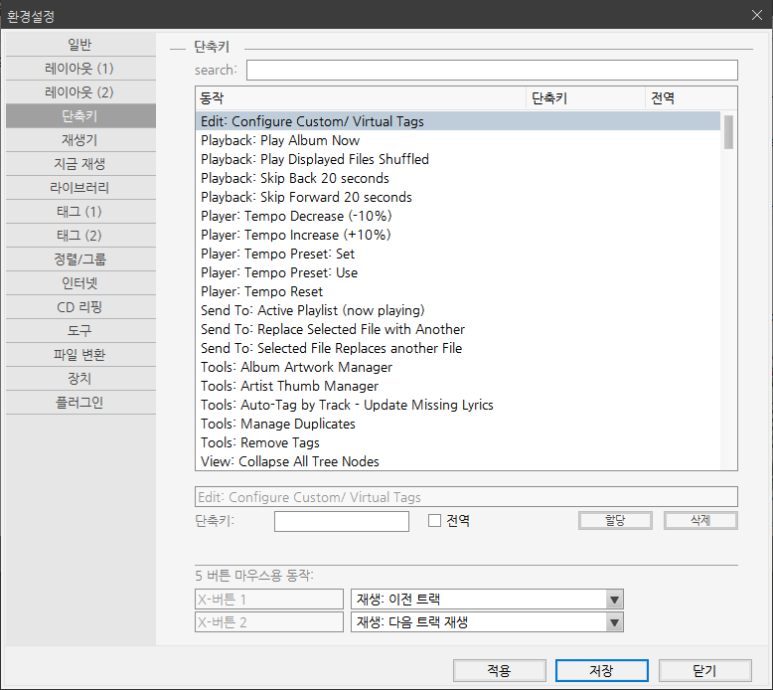Click the hotkey search input field
This screenshot has height=690, width=773.
492,70
